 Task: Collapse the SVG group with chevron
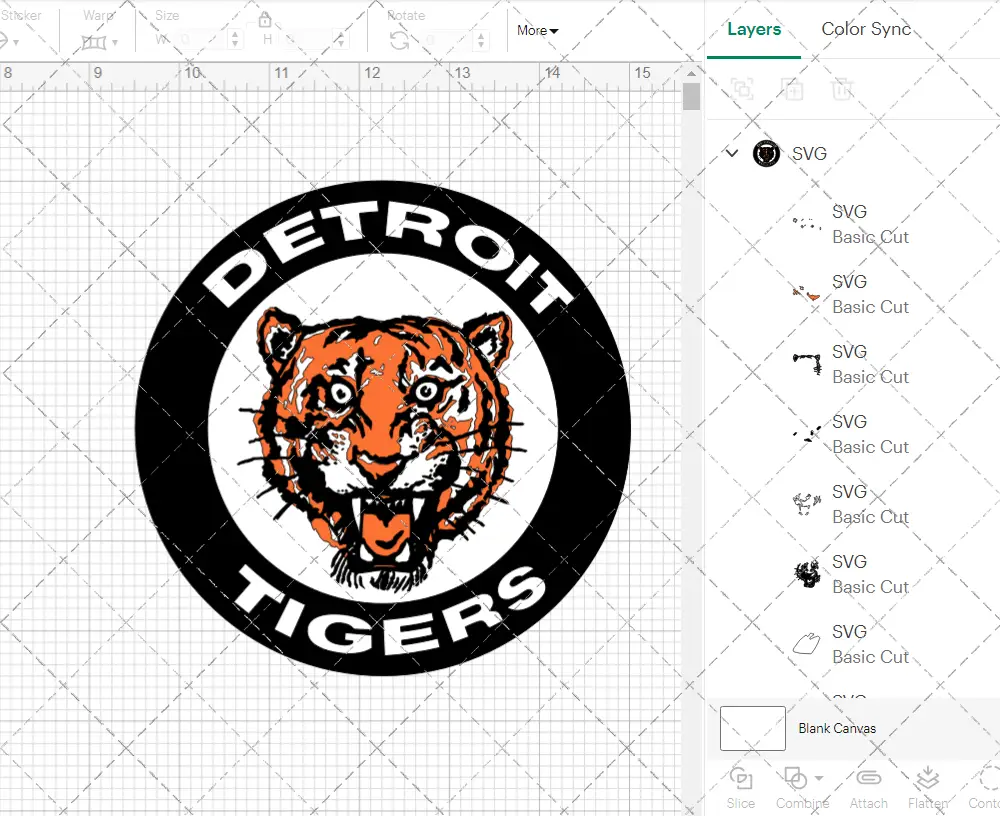pos(732,153)
